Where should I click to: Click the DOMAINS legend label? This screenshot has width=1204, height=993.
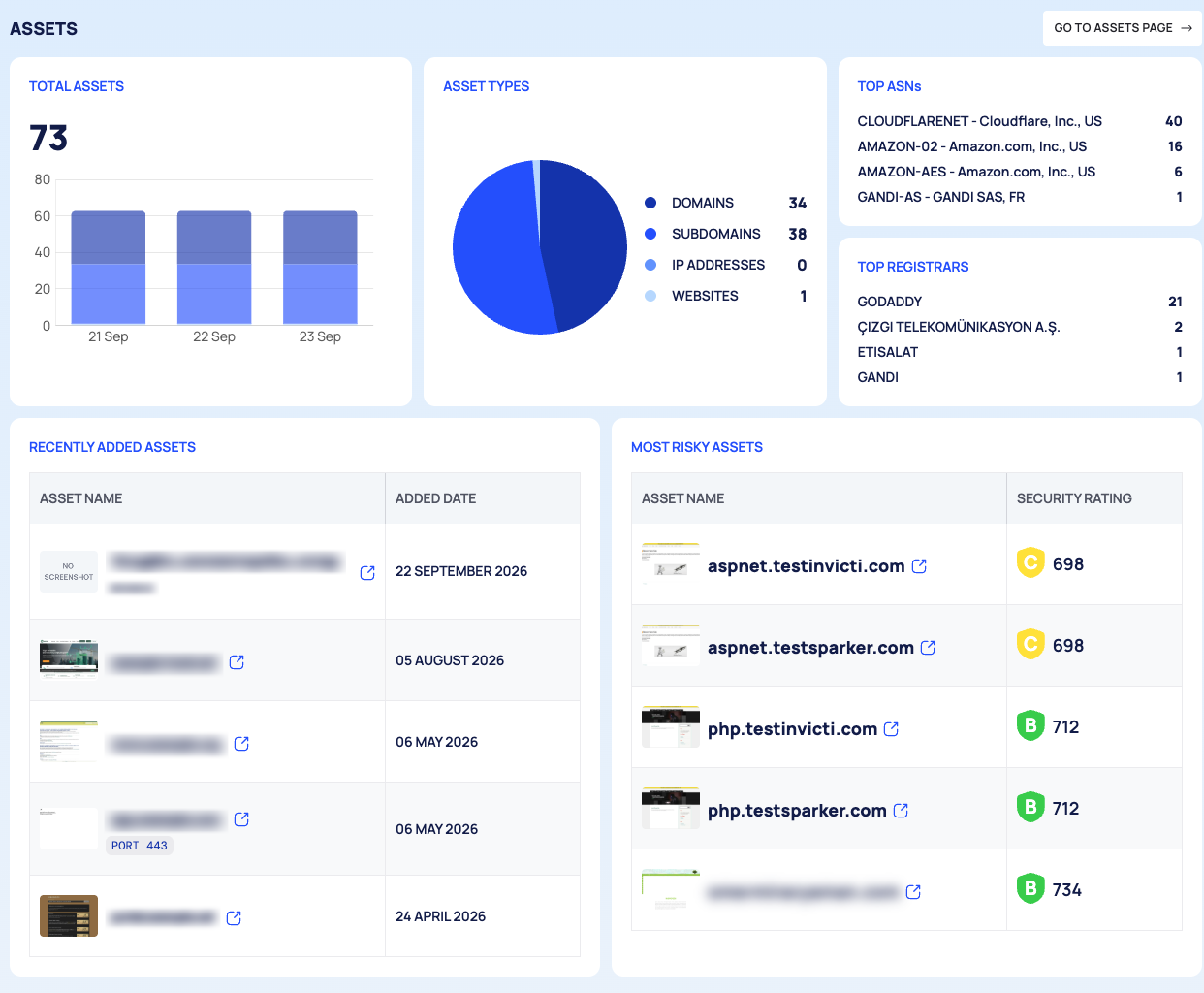703,203
